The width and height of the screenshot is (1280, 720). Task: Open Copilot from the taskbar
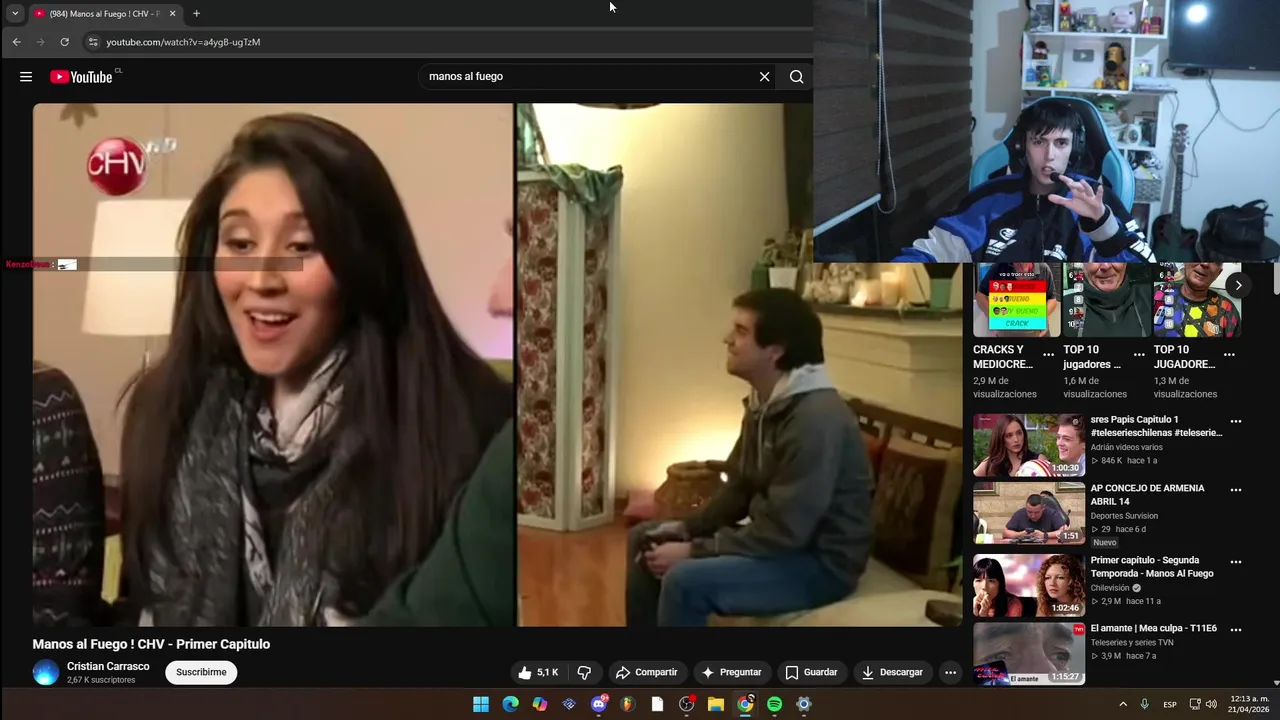[x=540, y=704]
